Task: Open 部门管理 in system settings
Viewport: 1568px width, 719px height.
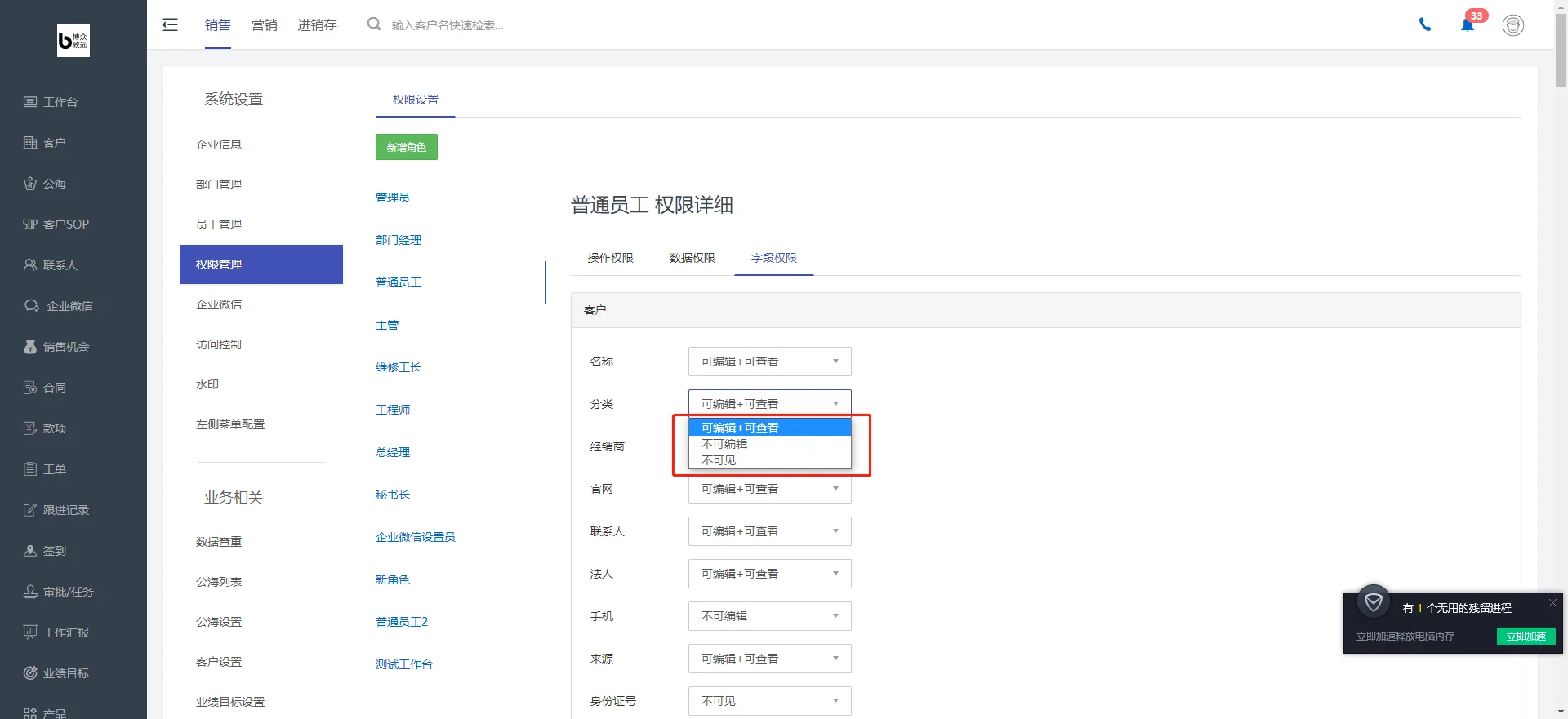Action: (x=219, y=184)
